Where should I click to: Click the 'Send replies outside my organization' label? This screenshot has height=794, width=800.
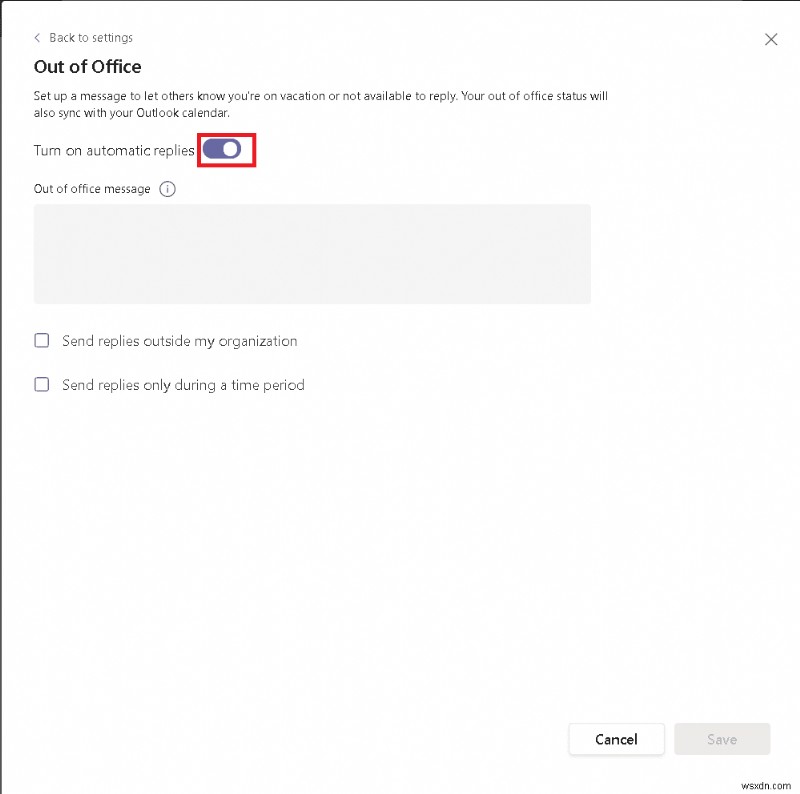[179, 341]
